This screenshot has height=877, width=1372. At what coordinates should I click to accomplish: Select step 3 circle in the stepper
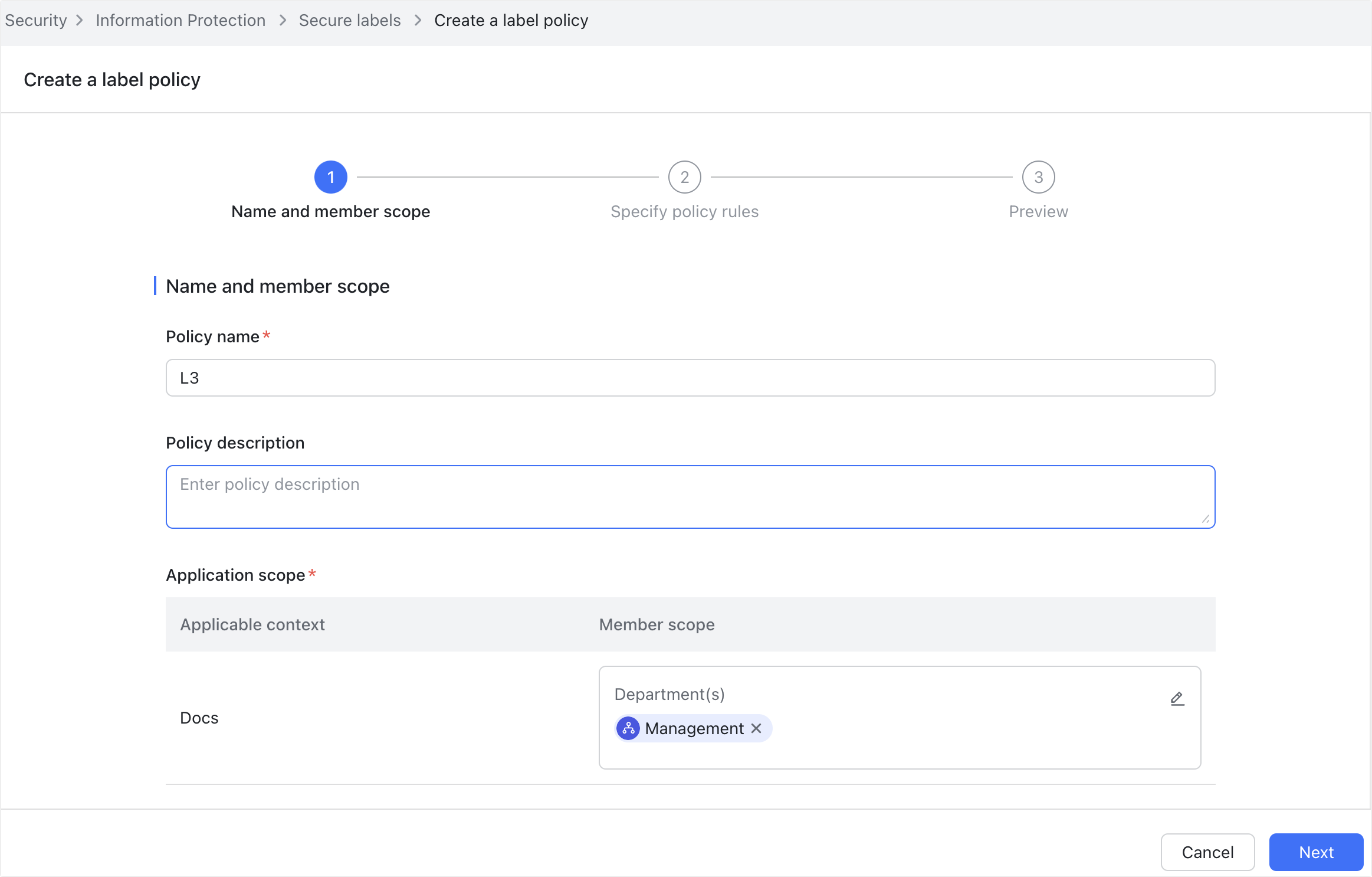(1038, 176)
